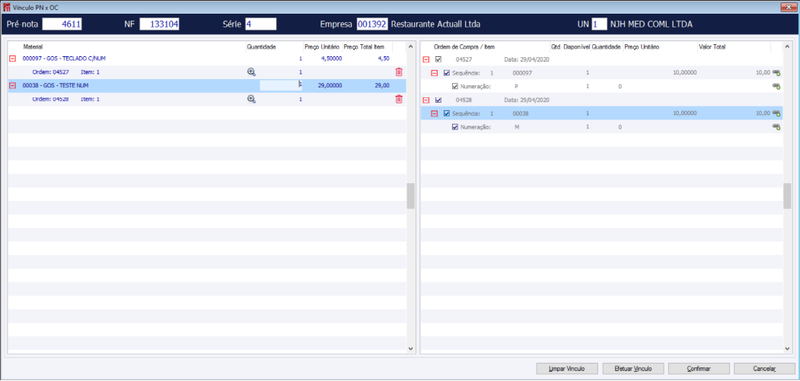The image size is (800, 381).
Task: Click right panel Preço Unitário column header
Action: (642, 46)
